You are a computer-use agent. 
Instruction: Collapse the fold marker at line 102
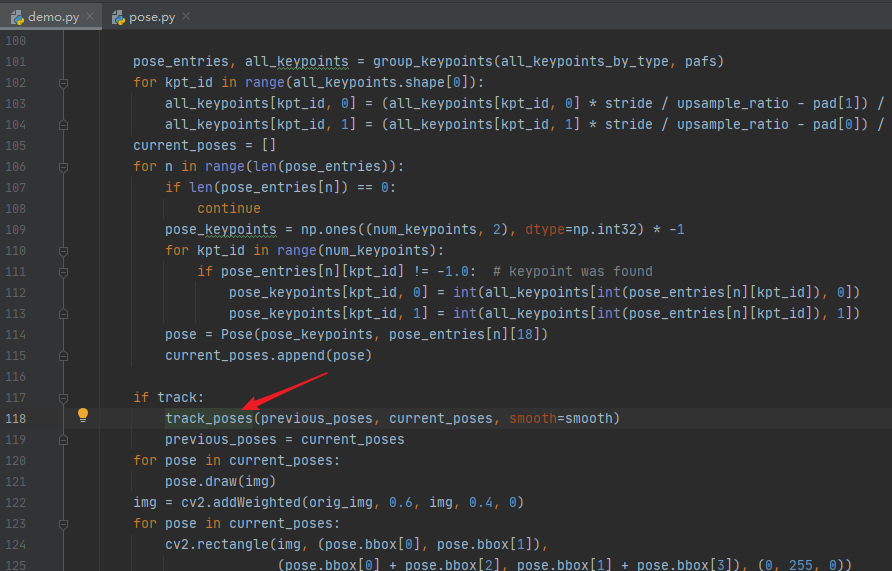tap(64, 83)
